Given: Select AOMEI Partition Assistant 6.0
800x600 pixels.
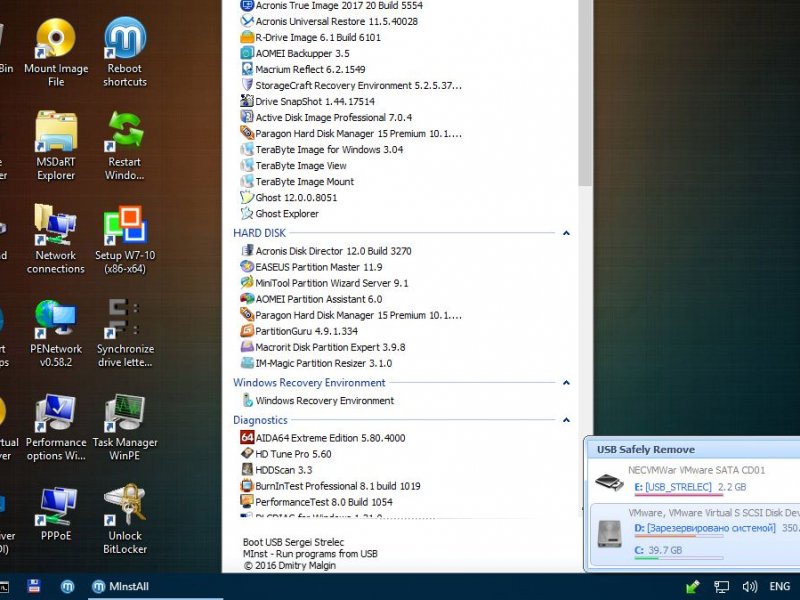Looking at the screenshot, I should 311,299.
